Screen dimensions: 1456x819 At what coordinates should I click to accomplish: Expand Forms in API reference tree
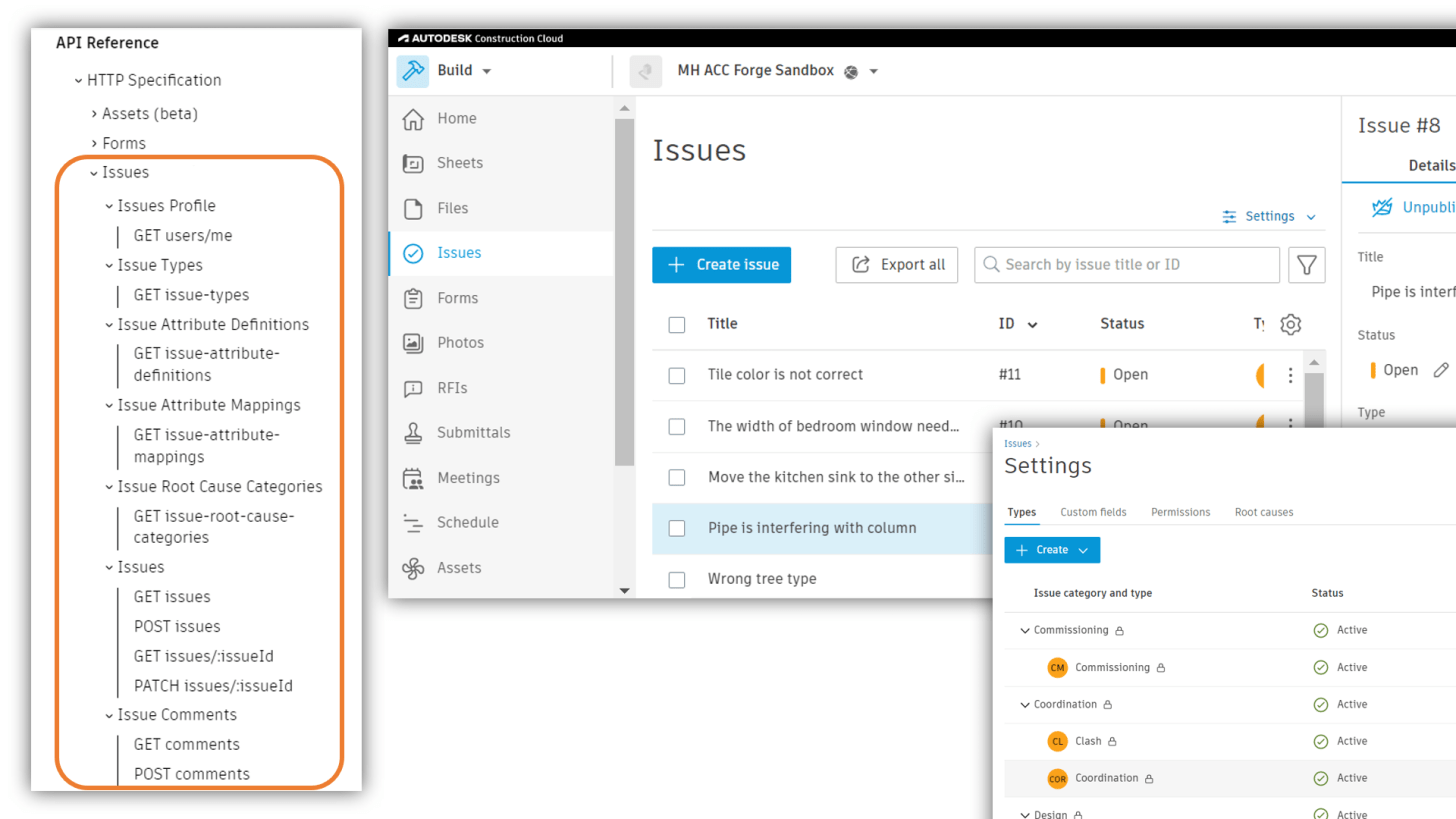(x=94, y=143)
